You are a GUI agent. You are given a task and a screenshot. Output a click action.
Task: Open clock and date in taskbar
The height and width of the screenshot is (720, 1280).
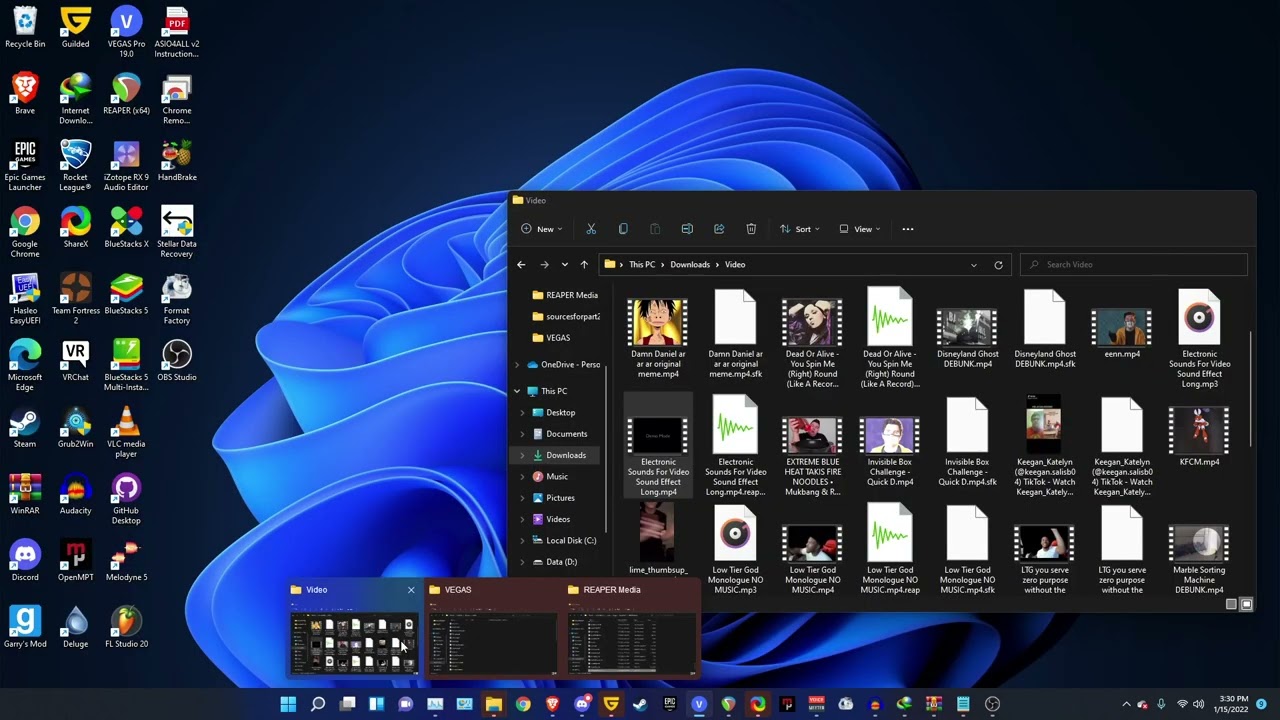[x=1233, y=705]
